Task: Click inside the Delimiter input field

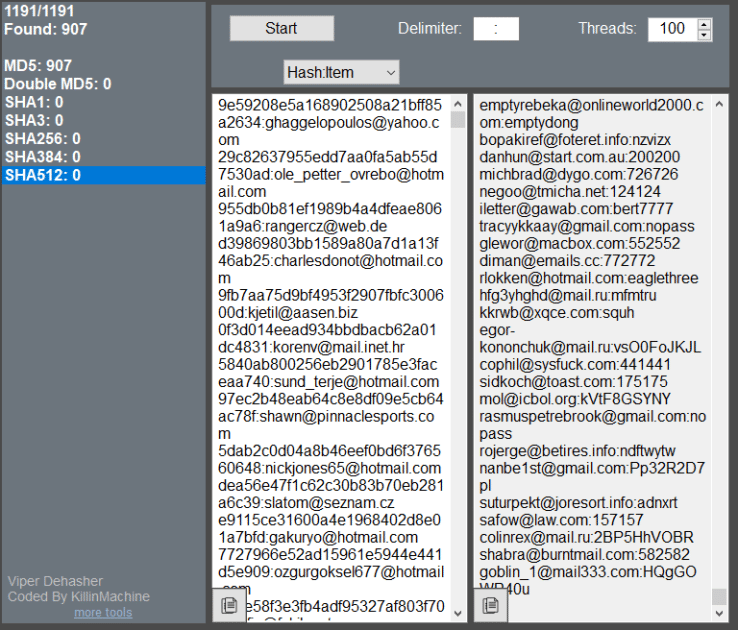Action: [496, 29]
